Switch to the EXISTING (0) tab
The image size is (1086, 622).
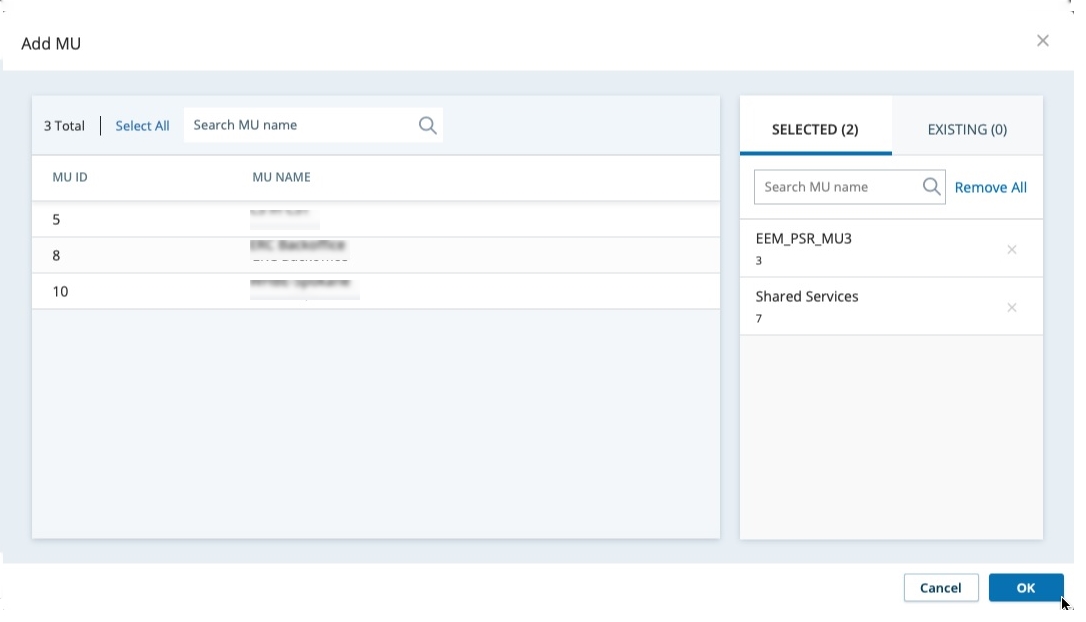(x=965, y=129)
